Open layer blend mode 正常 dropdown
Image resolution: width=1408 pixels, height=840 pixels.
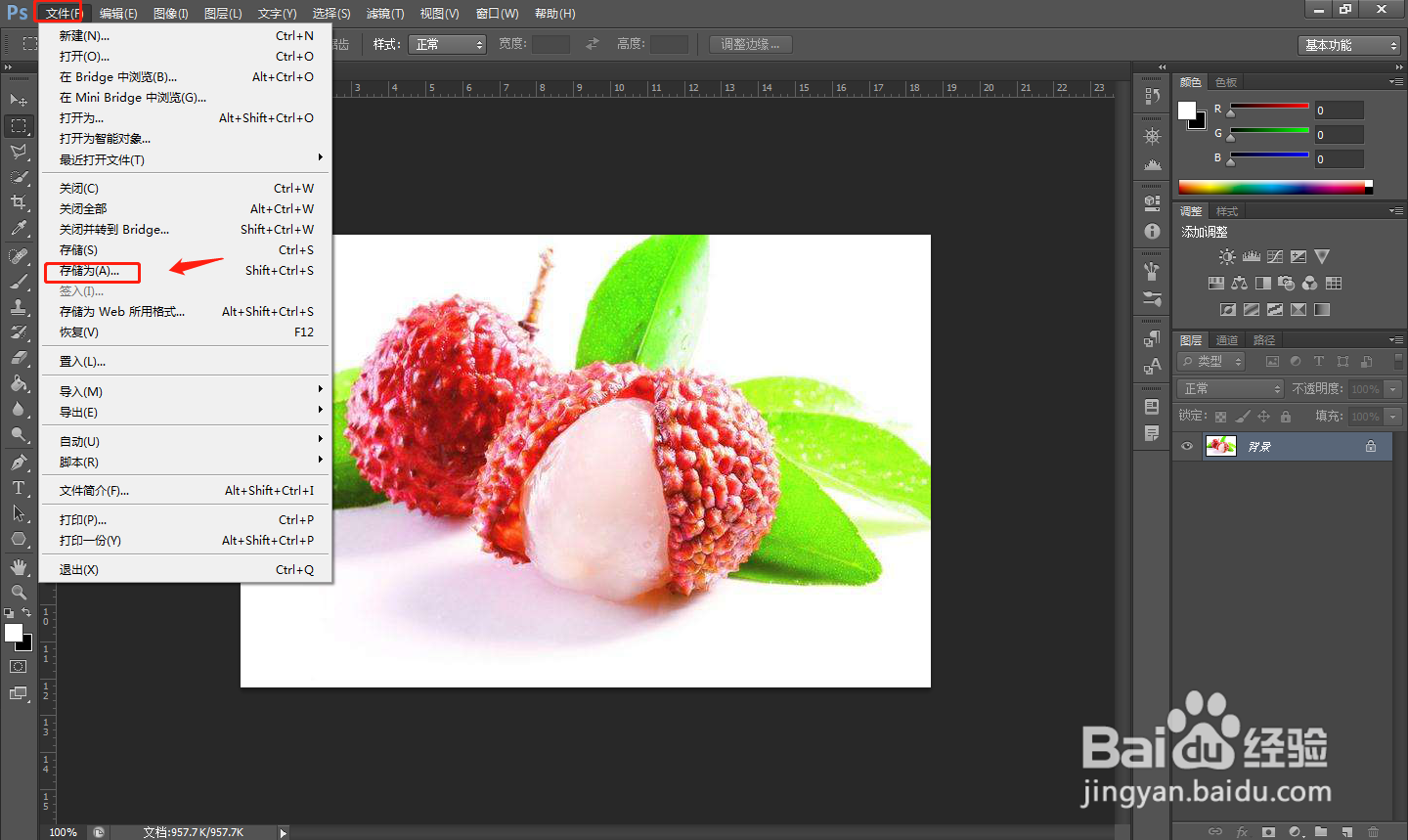coord(1230,389)
